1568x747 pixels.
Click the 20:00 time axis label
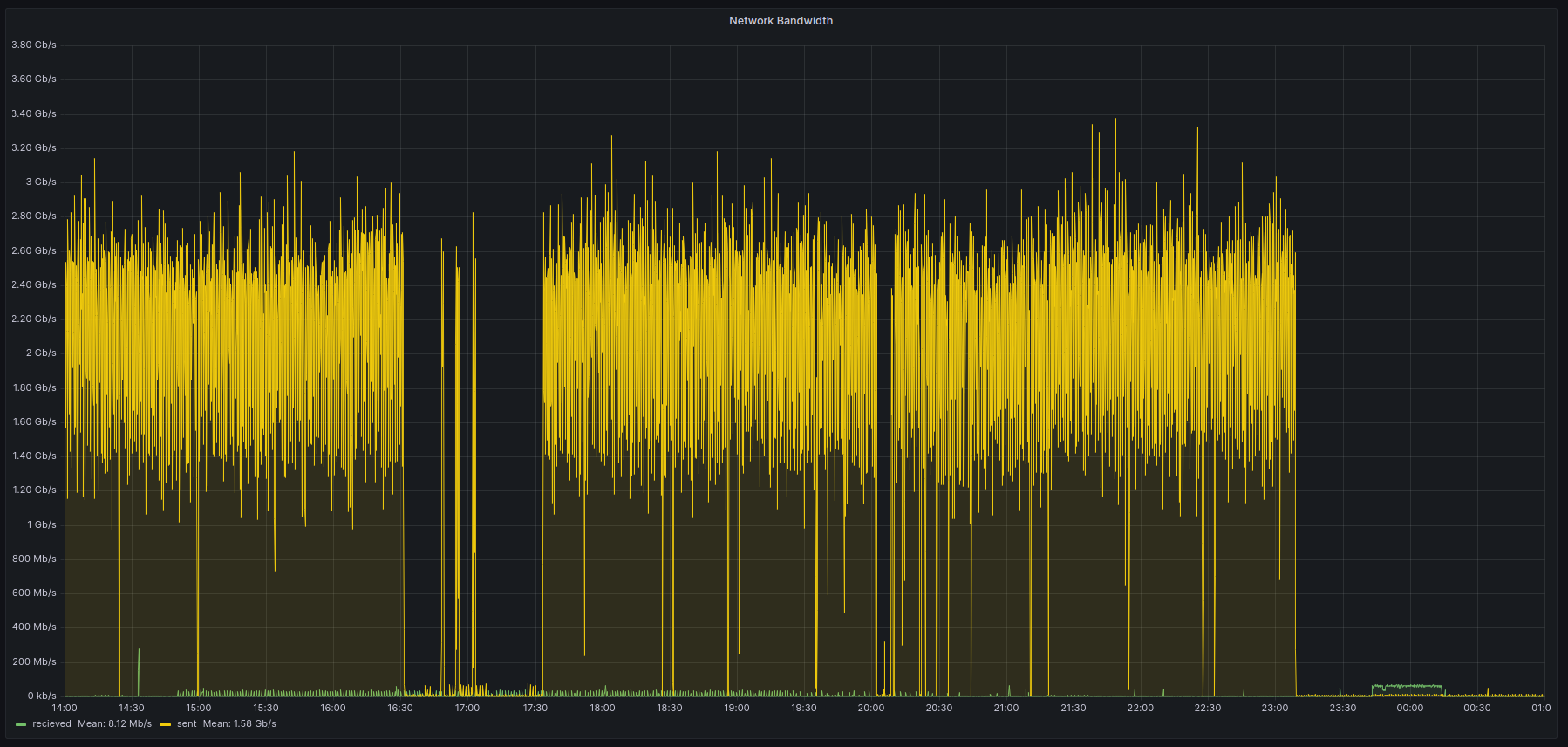pos(871,708)
